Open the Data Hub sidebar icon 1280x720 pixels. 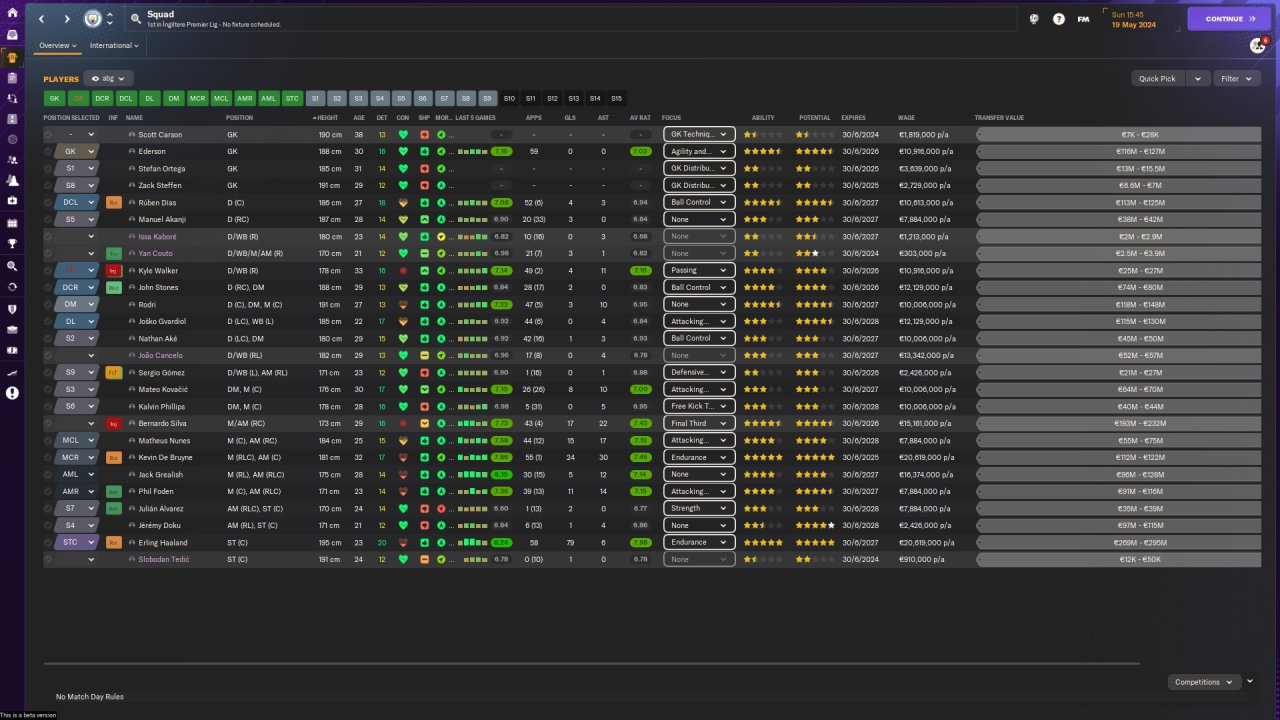(12, 140)
